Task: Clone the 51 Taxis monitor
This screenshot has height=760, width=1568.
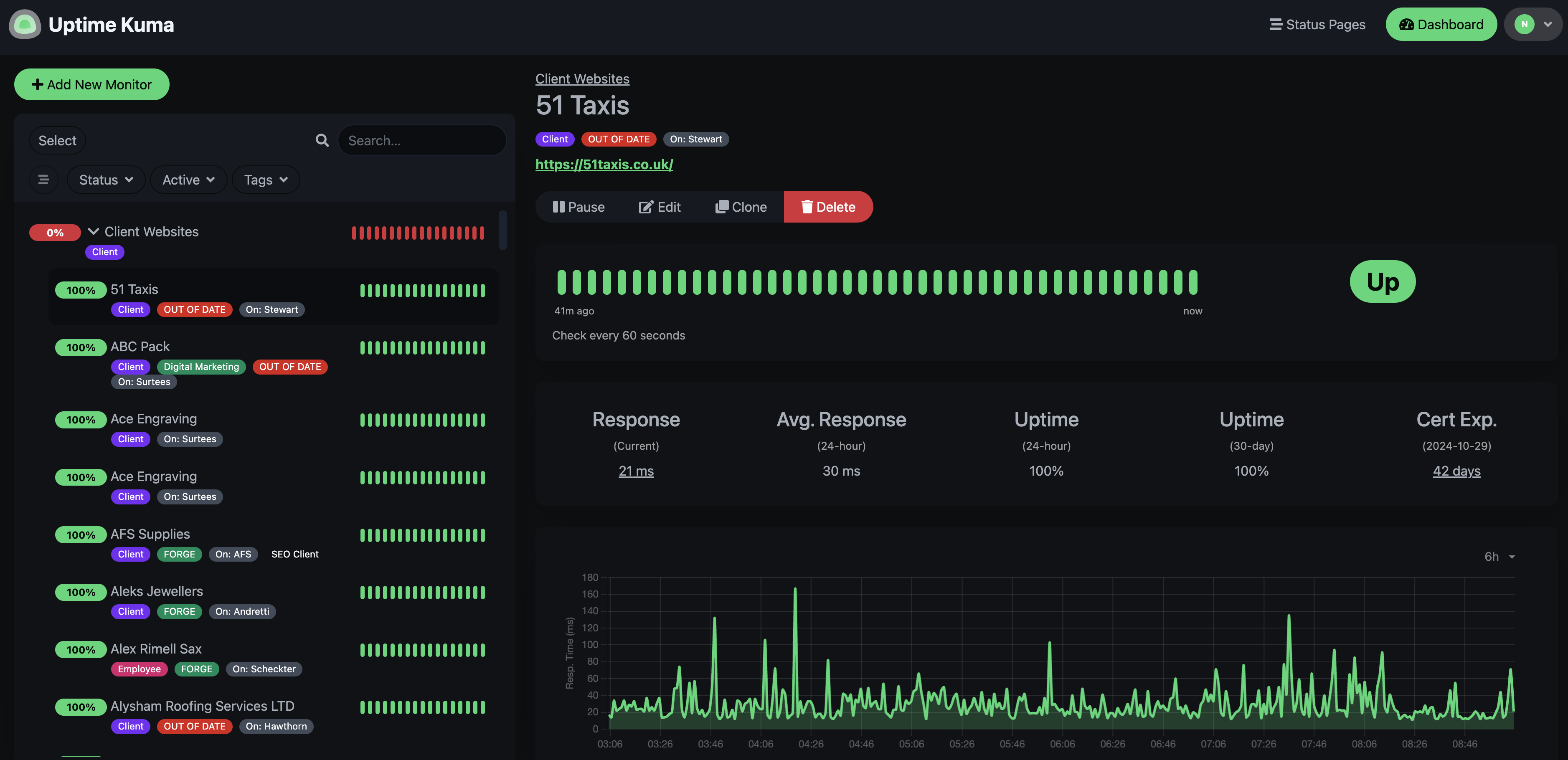Action: point(741,207)
